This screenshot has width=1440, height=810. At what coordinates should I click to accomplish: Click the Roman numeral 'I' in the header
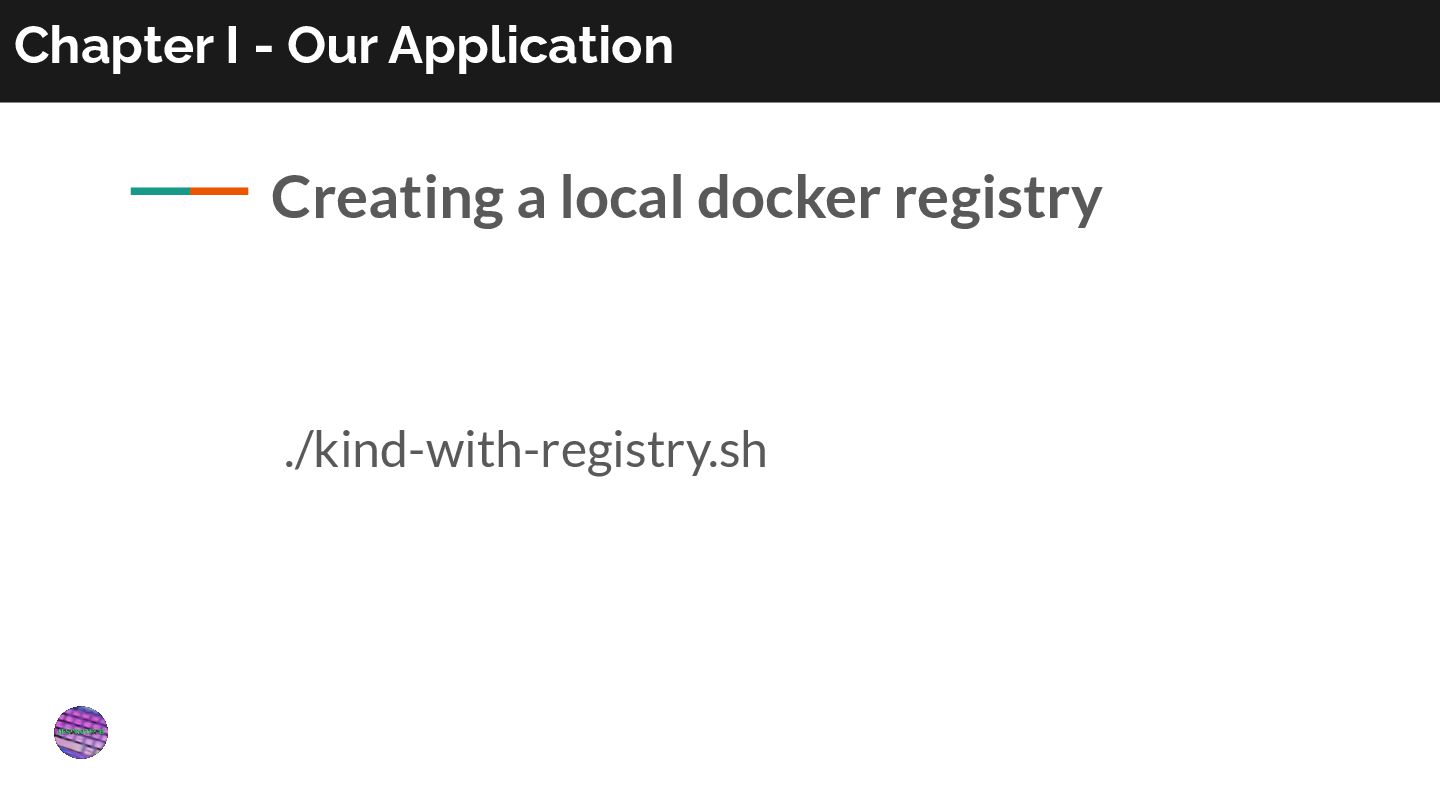(x=232, y=46)
